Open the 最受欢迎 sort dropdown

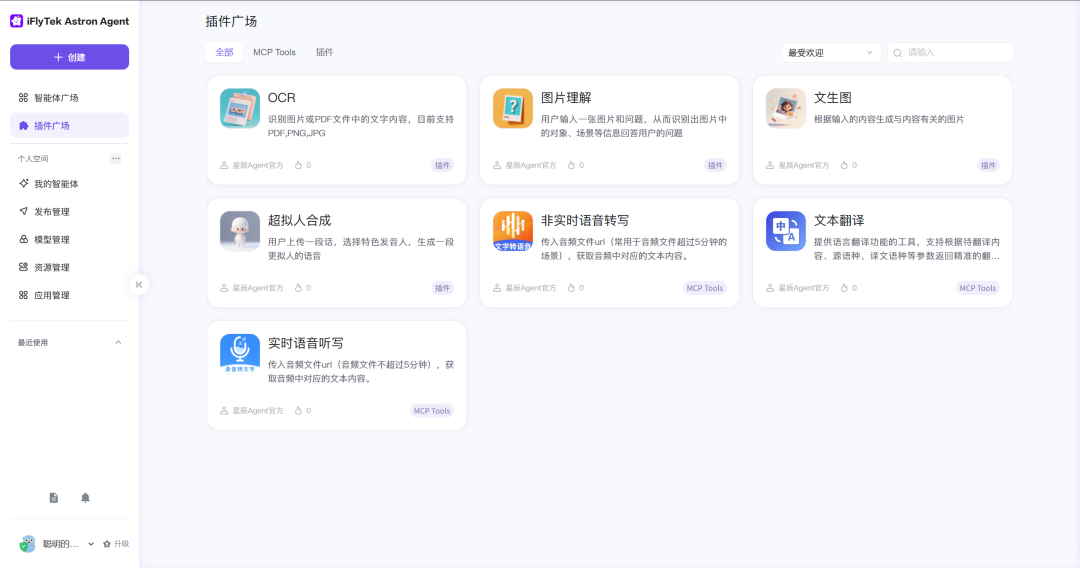pos(831,52)
